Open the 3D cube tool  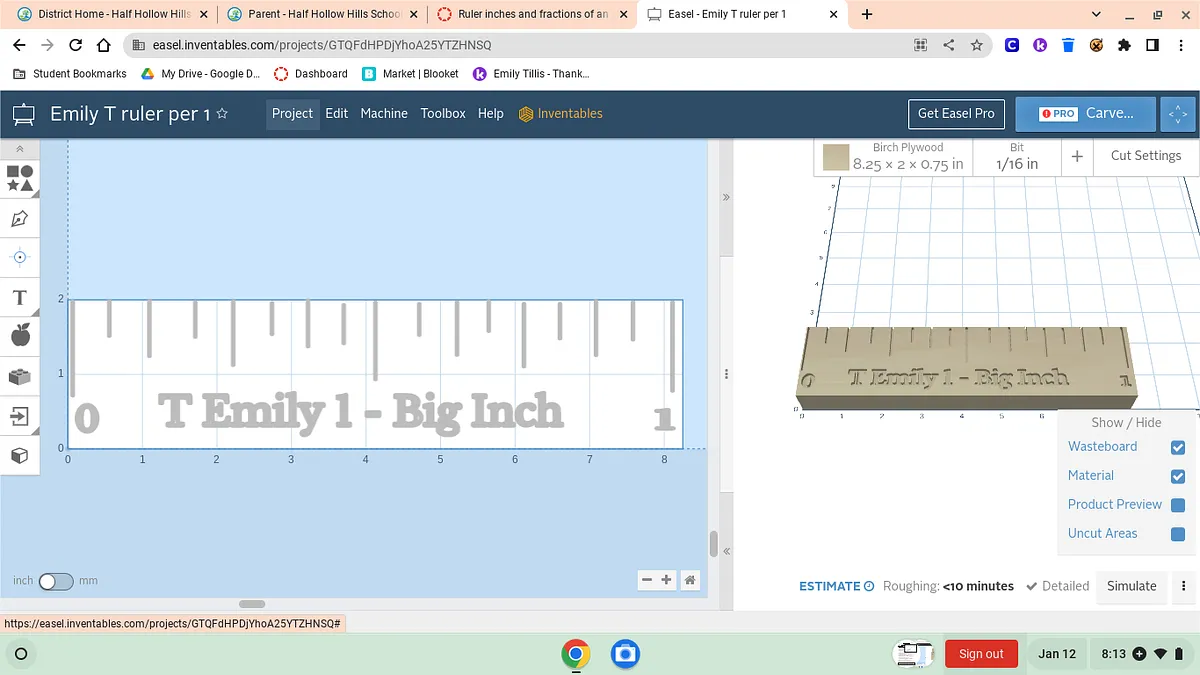pyautogui.click(x=19, y=455)
